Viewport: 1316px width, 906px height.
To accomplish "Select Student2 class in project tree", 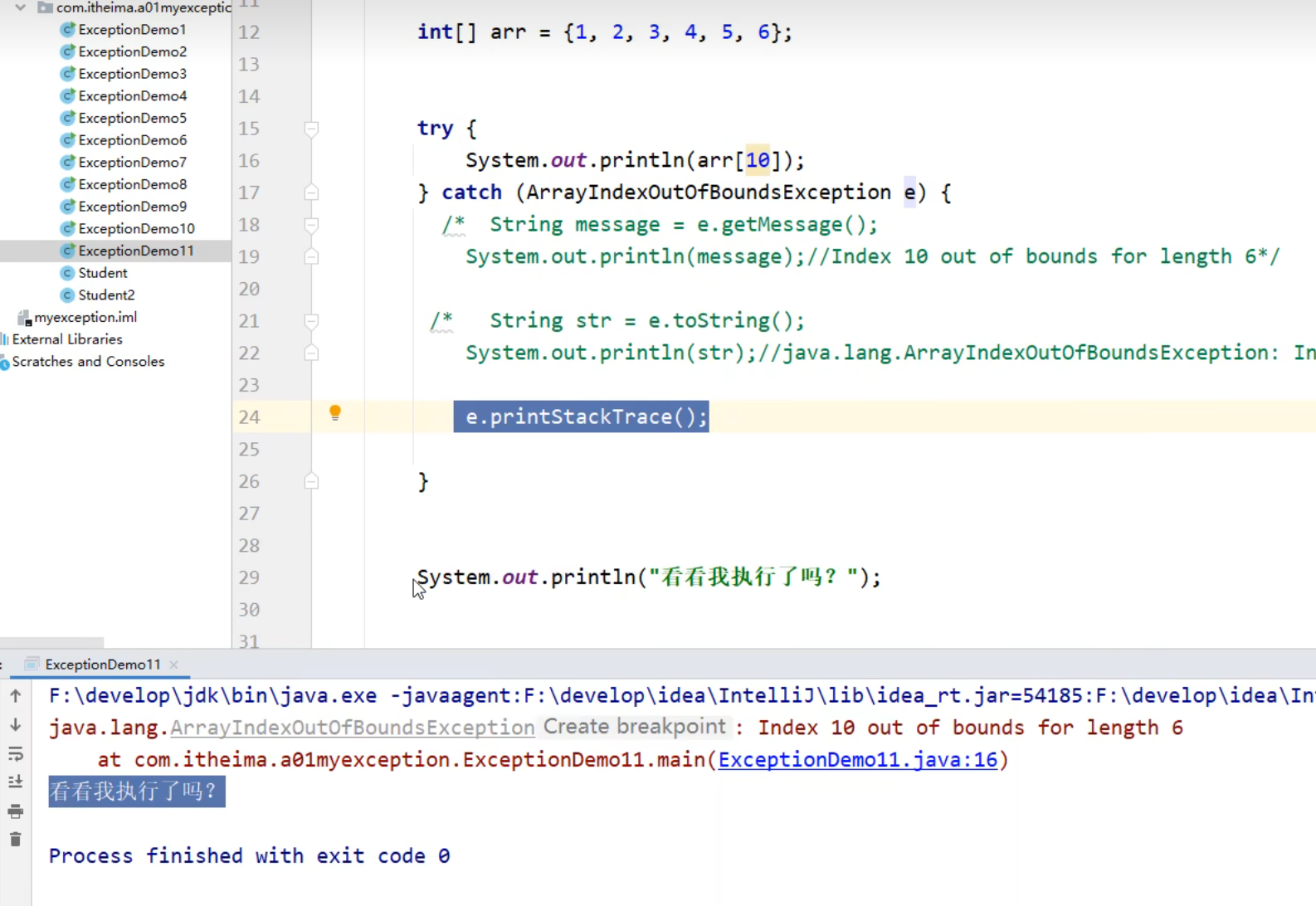I will click(x=106, y=295).
